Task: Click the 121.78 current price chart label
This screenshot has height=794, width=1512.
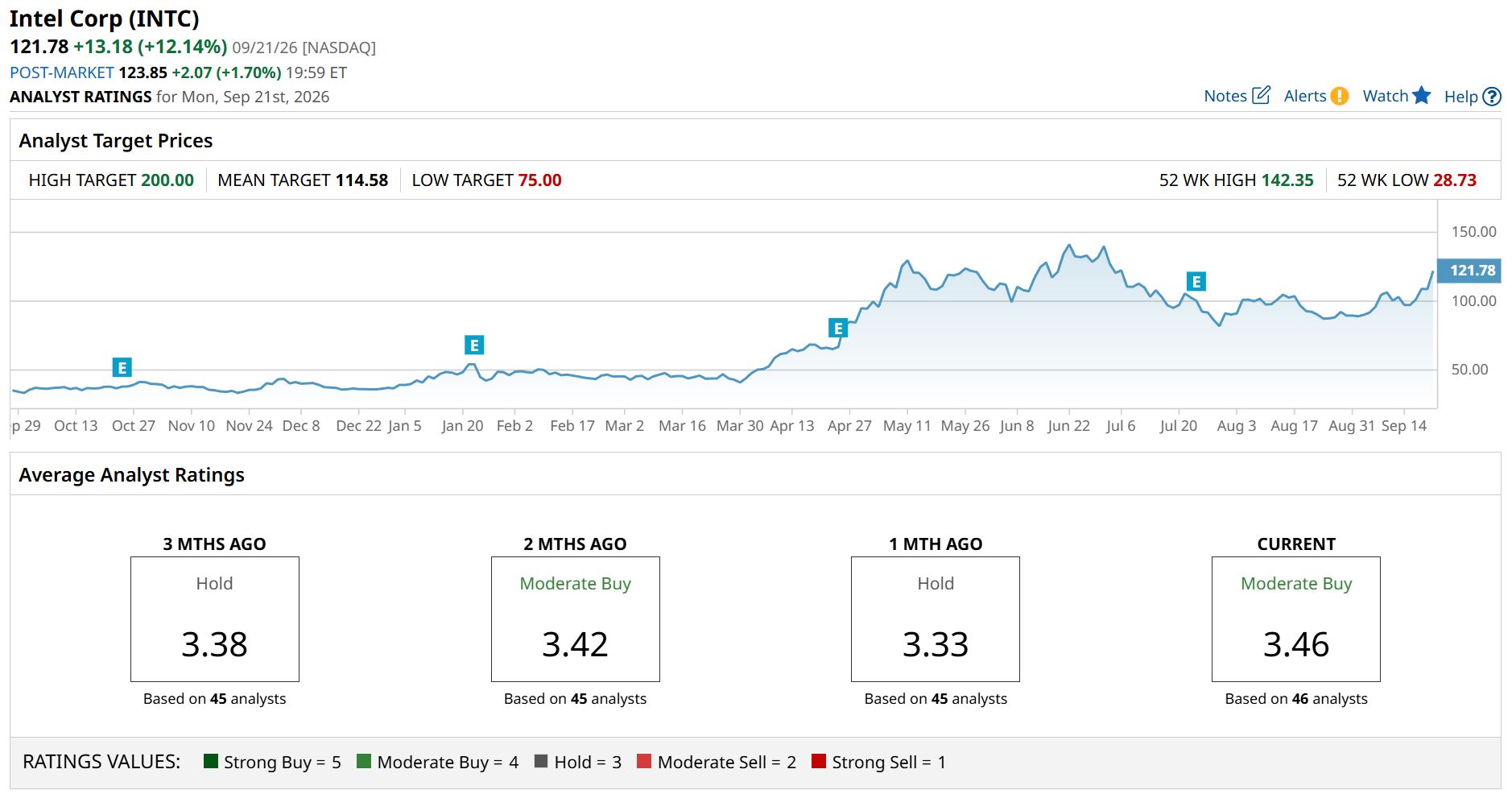Action: tap(1469, 271)
